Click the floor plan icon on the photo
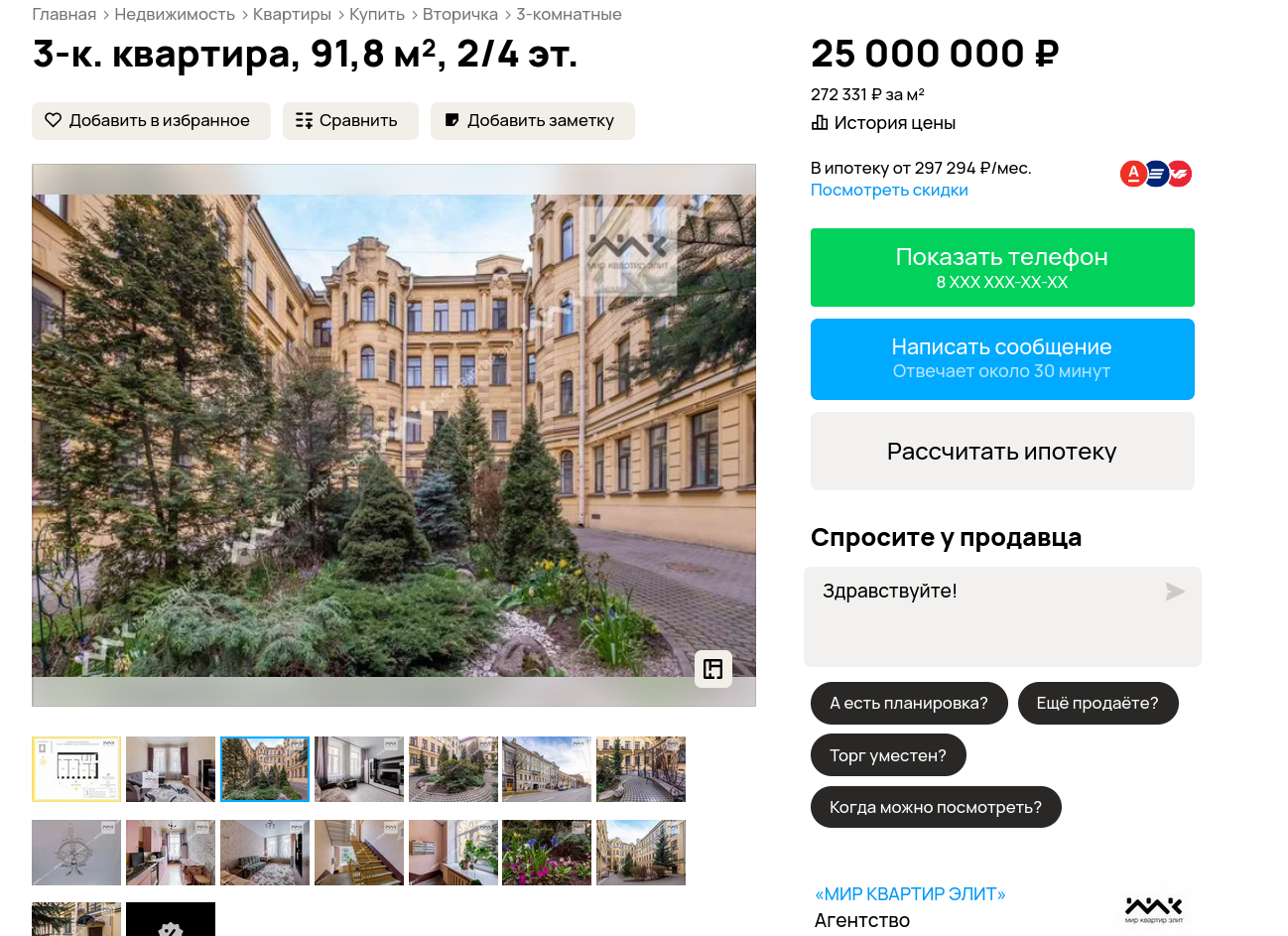 point(713,669)
